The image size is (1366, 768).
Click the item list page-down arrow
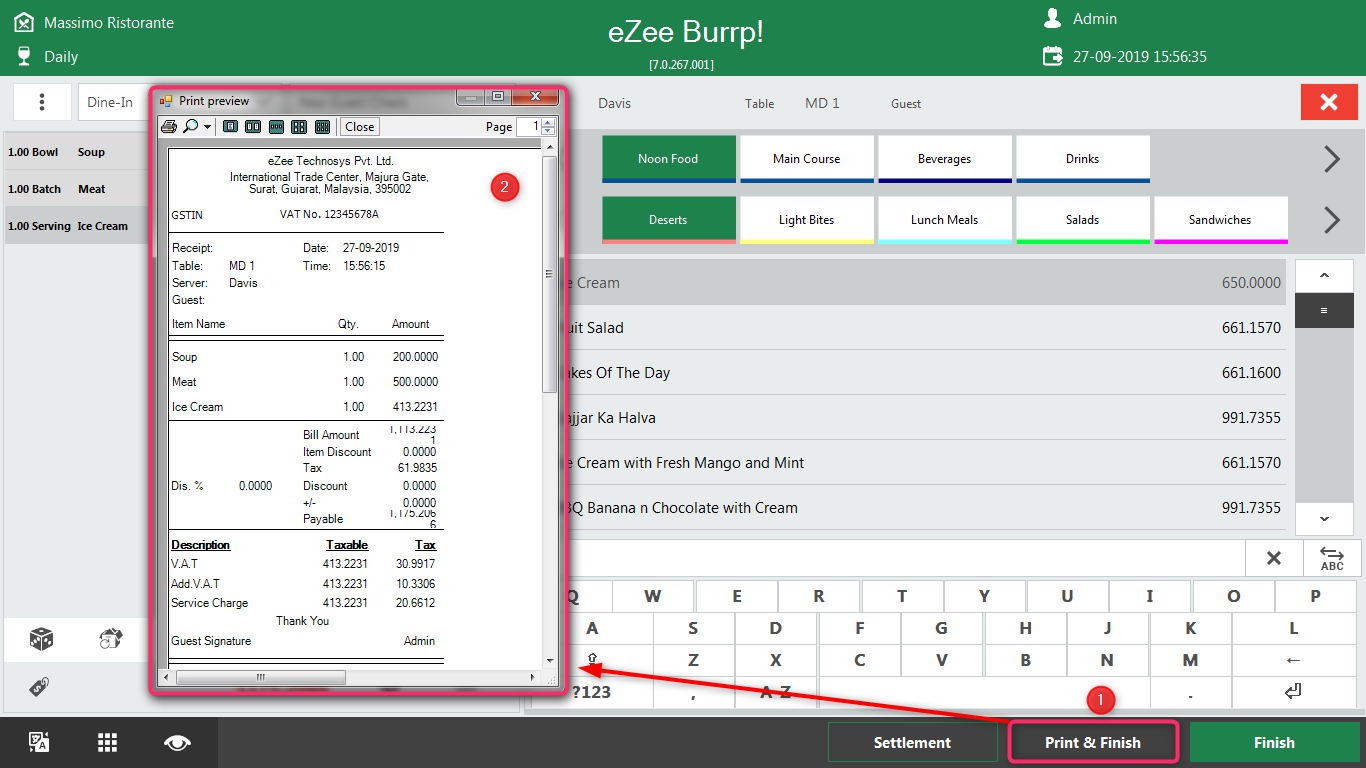click(1324, 519)
